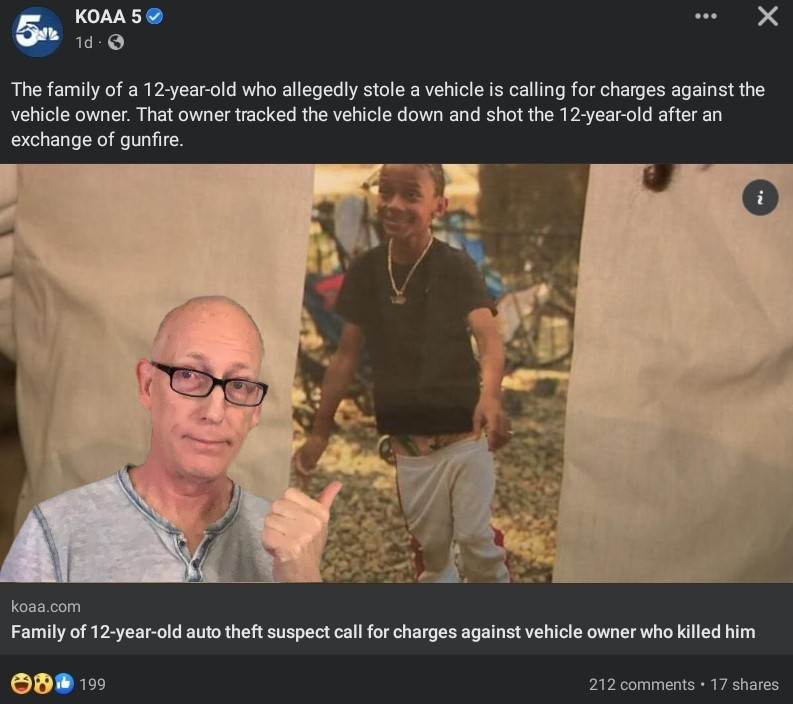Open the KOAA 5 profile picture
793x704 pixels.
pos(37,31)
